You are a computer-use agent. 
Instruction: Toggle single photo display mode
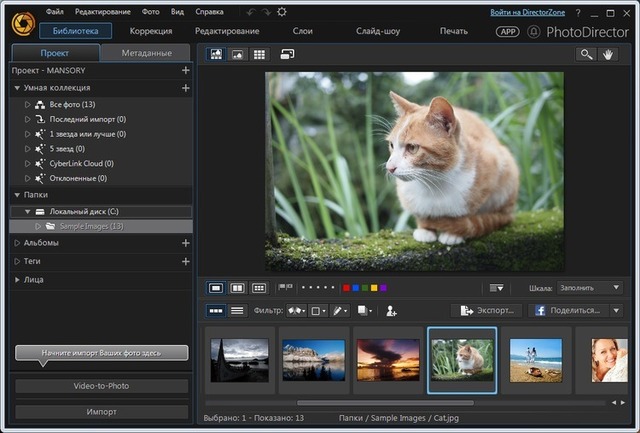pos(216,288)
